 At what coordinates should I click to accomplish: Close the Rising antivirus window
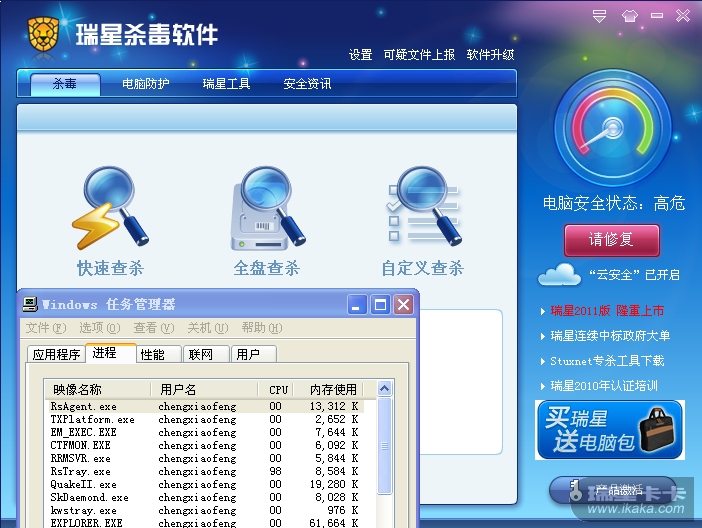point(683,16)
